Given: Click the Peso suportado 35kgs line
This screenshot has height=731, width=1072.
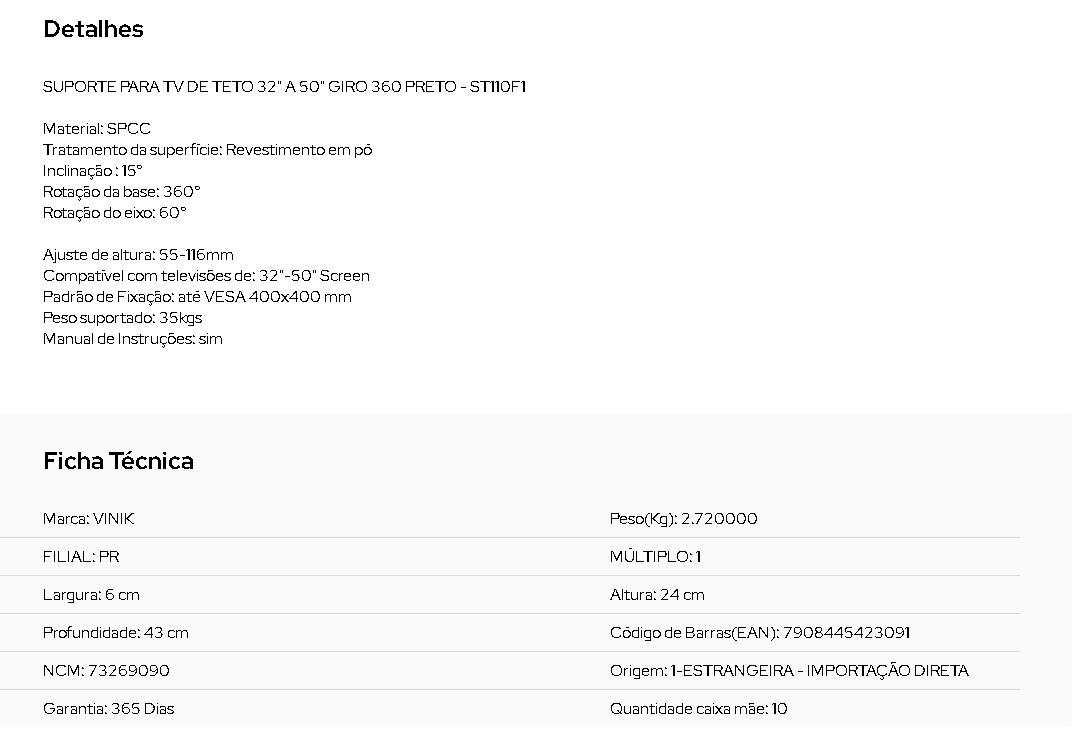Looking at the screenshot, I should coord(122,318).
